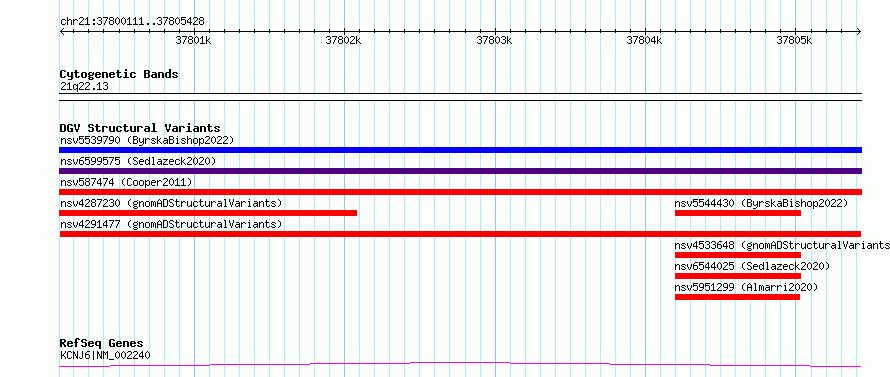Select the nsv5951299 red variant bar
The image size is (890, 377).
coord(737,297)
